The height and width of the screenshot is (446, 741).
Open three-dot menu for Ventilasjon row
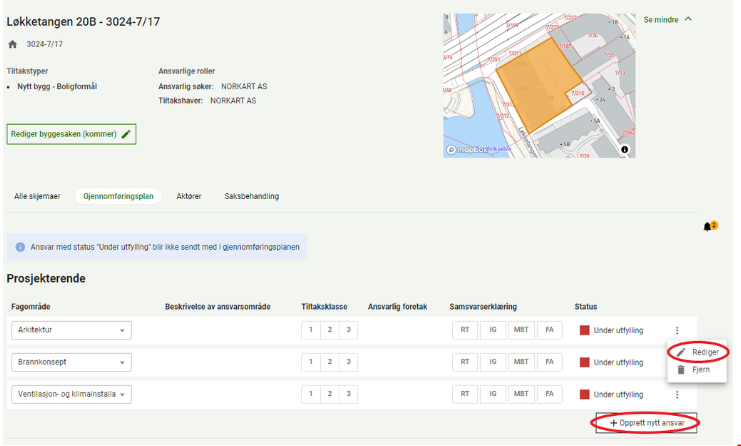678,395
